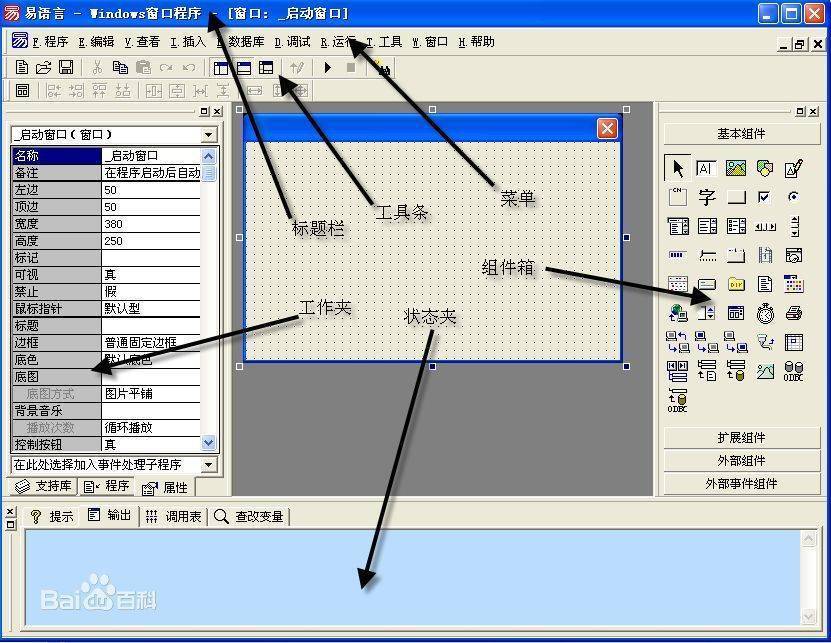Select the label (字) component icon
Screen dimensions: 831x643
coord(706,197)
